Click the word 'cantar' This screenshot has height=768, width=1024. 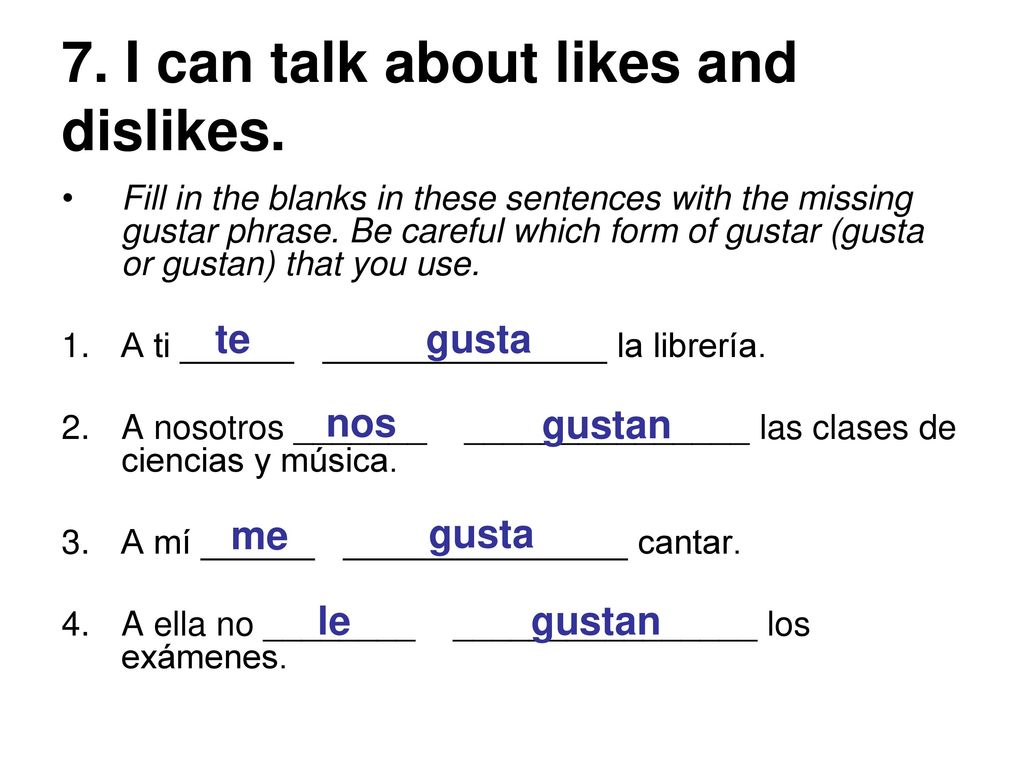(689, 543)
